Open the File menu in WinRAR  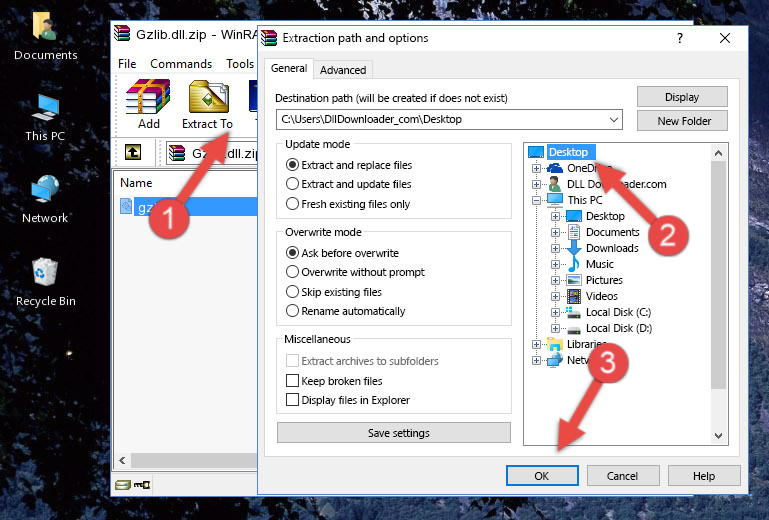tap(127, 64)
